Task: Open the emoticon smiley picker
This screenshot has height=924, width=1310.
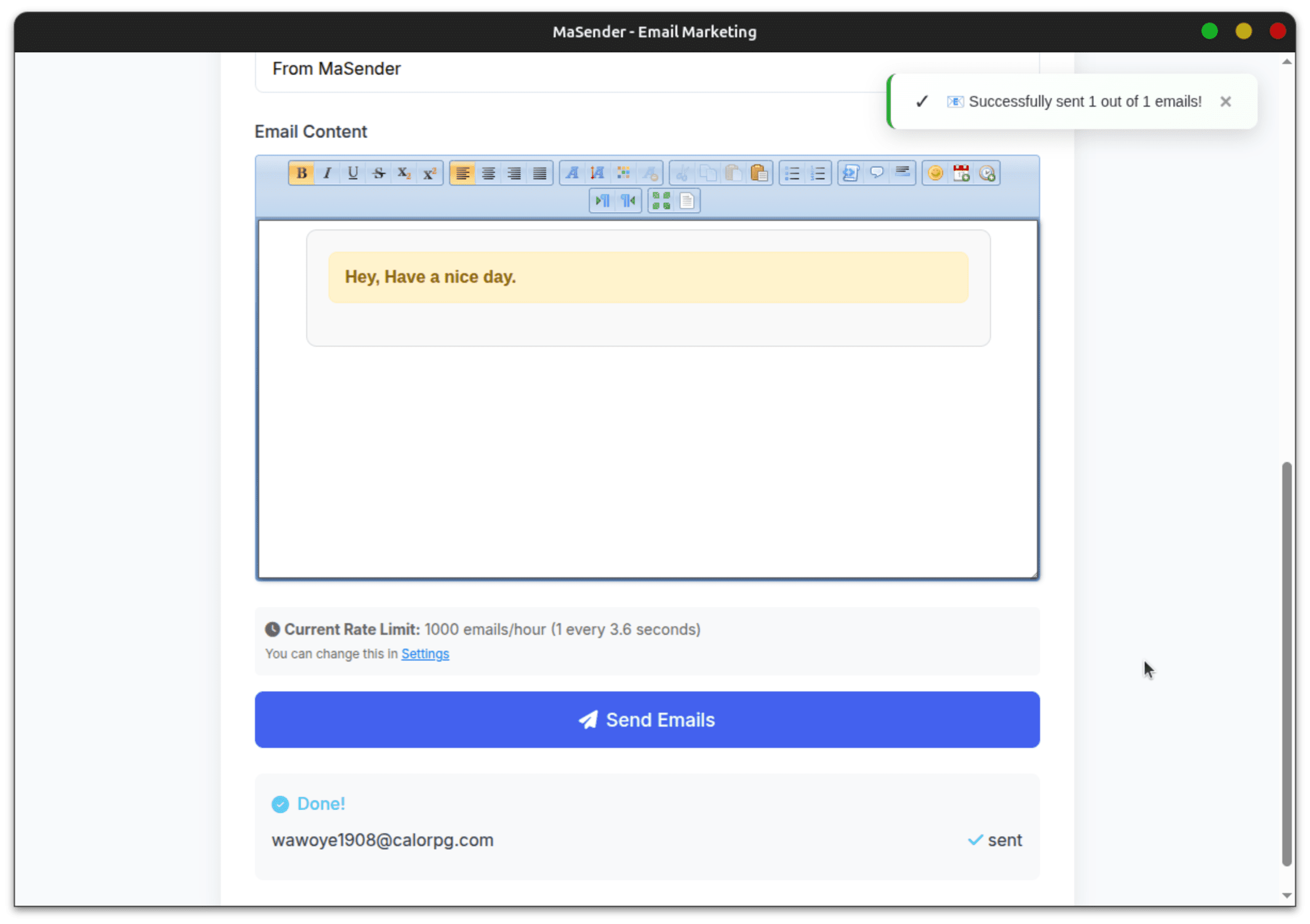Action: coord(936,173)
